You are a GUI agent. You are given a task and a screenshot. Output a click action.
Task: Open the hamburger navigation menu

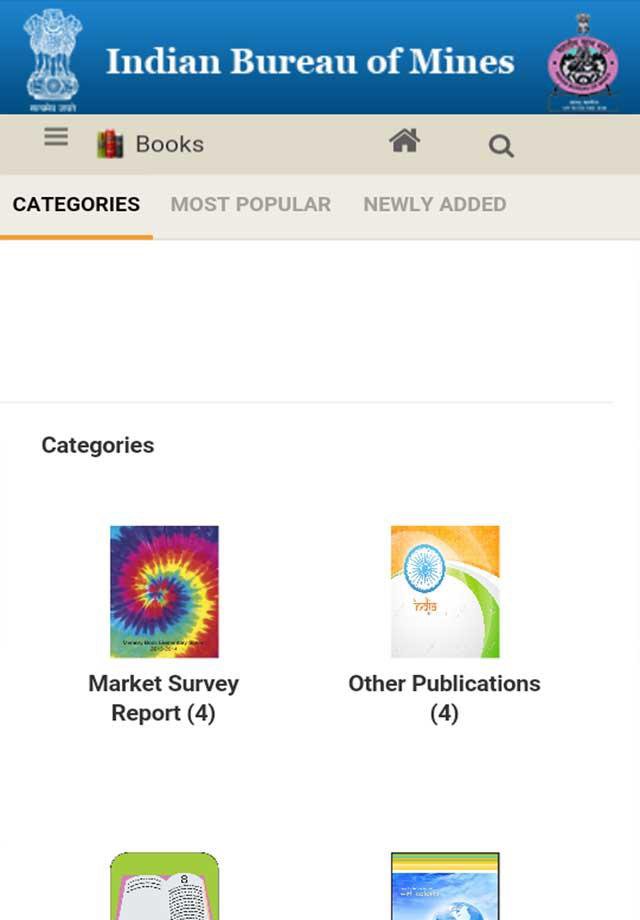tap(56, 138)
